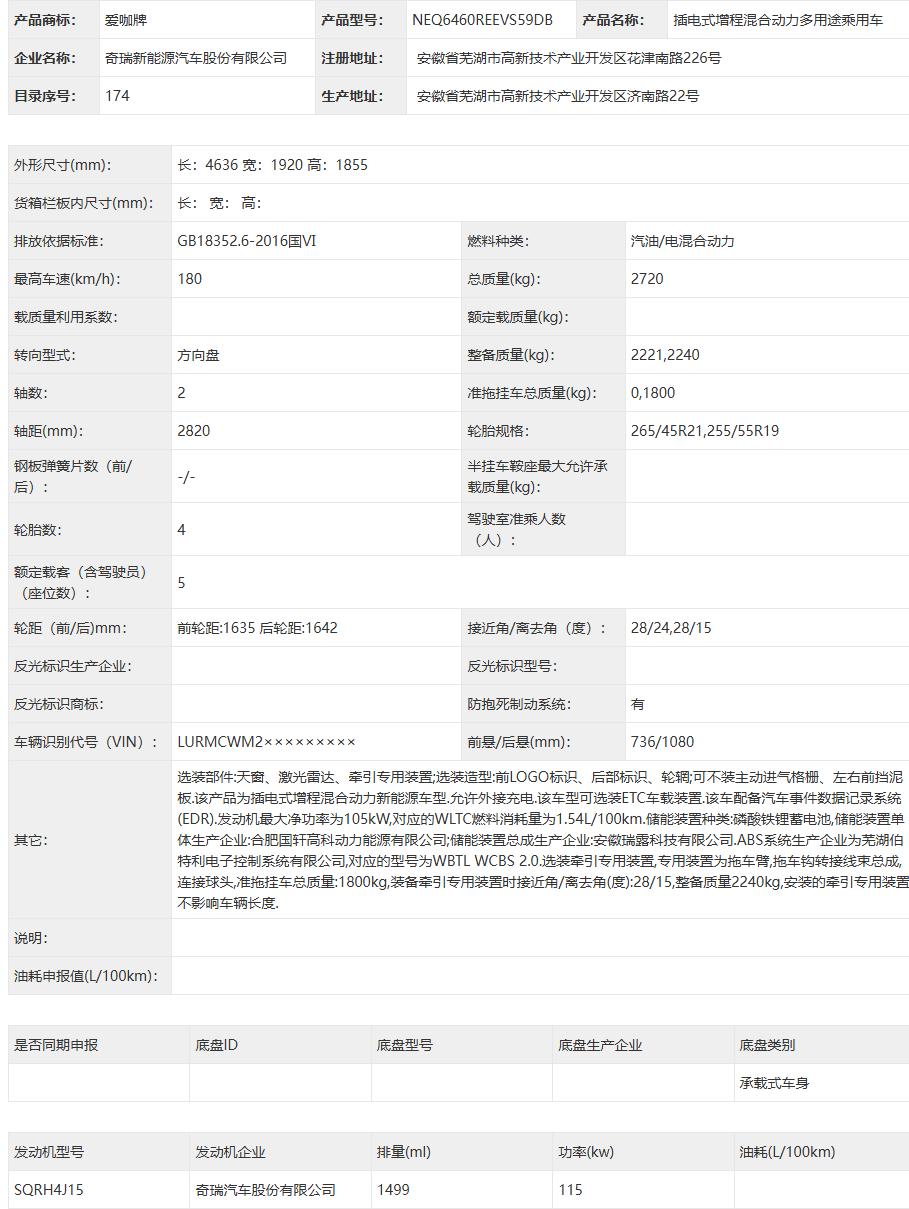Select wheelbase value 2820
This screenshot has height=1209, width=909.
193,431
